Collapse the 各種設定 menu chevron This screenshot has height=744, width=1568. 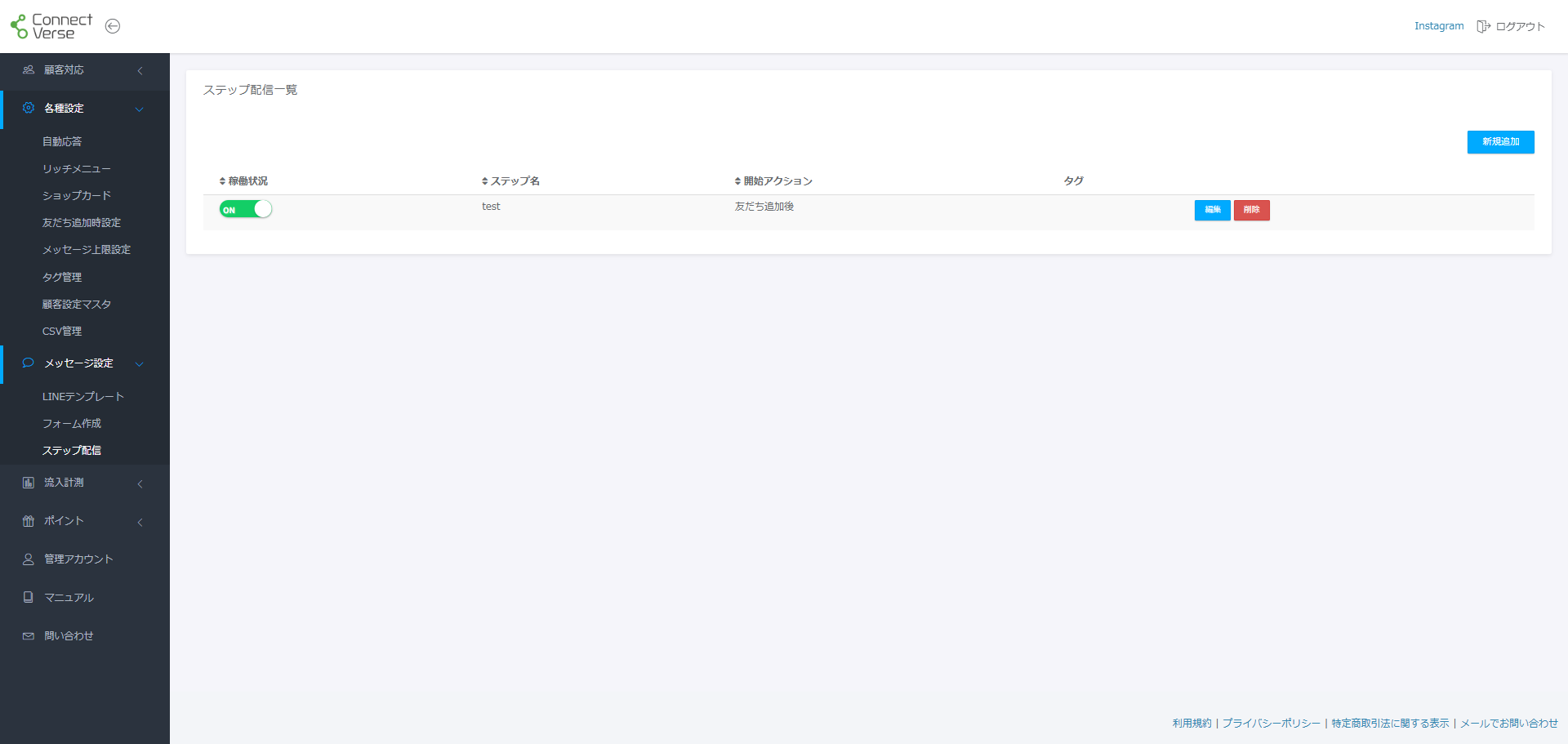[140, 109]
